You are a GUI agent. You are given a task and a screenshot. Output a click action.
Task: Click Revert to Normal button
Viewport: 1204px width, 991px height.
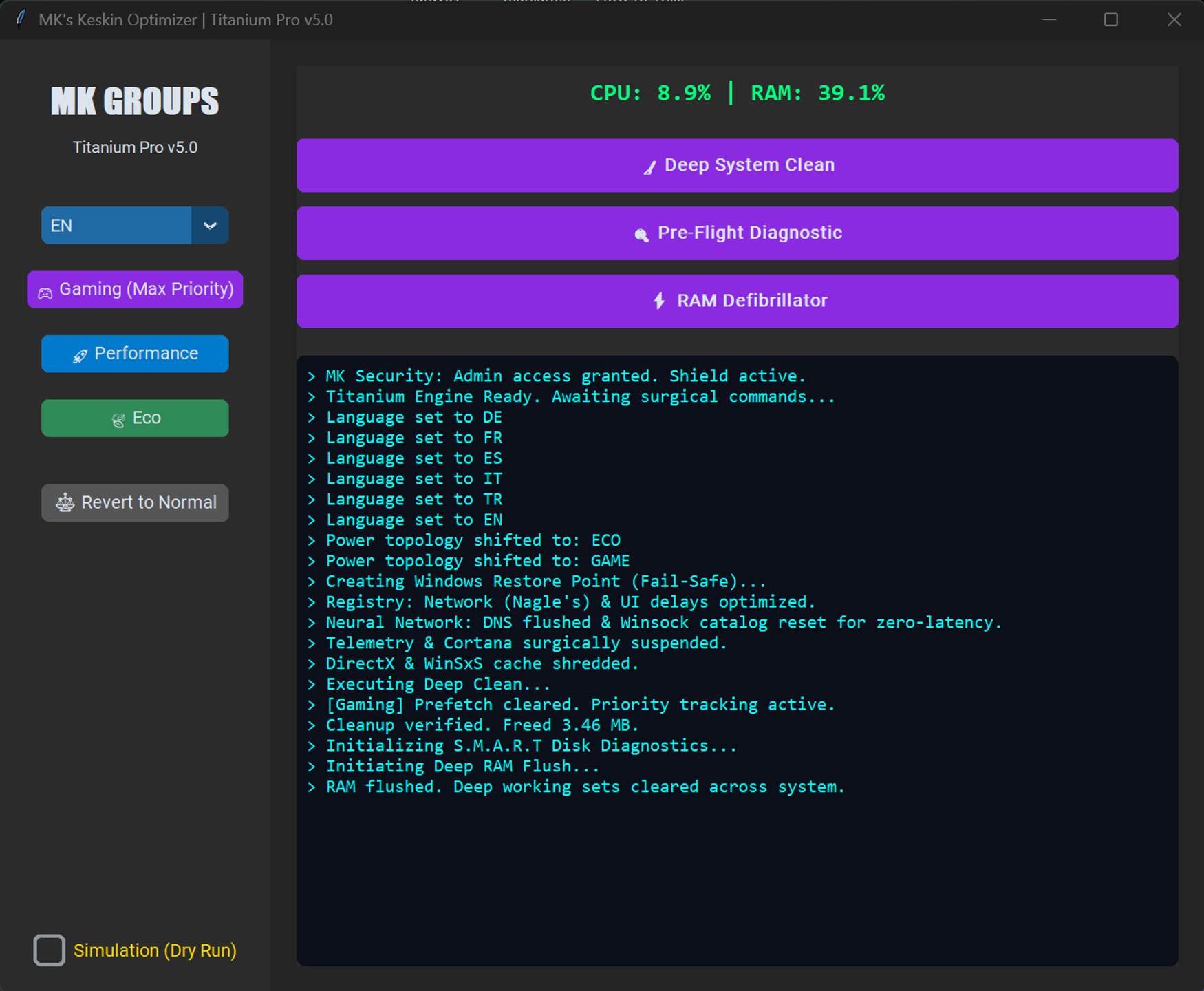click(135, 502)
